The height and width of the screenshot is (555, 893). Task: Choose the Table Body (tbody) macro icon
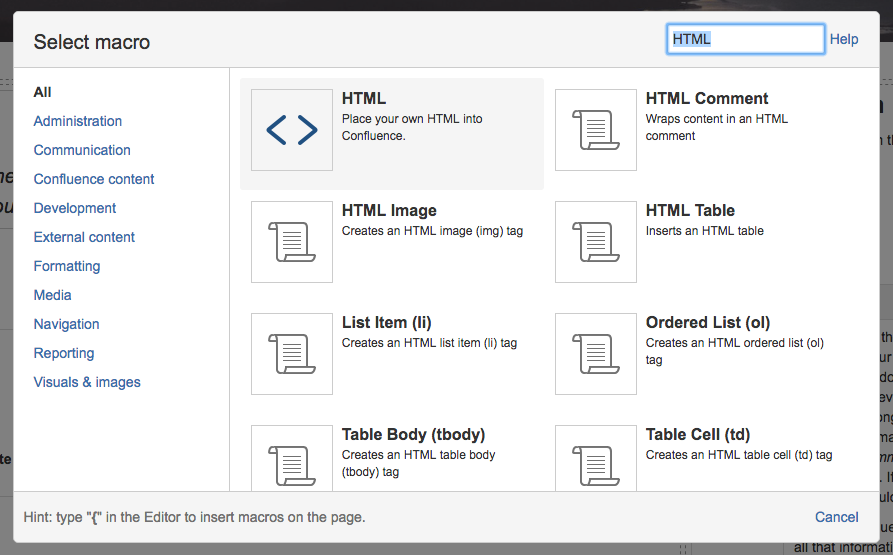(x=292, y=458)
